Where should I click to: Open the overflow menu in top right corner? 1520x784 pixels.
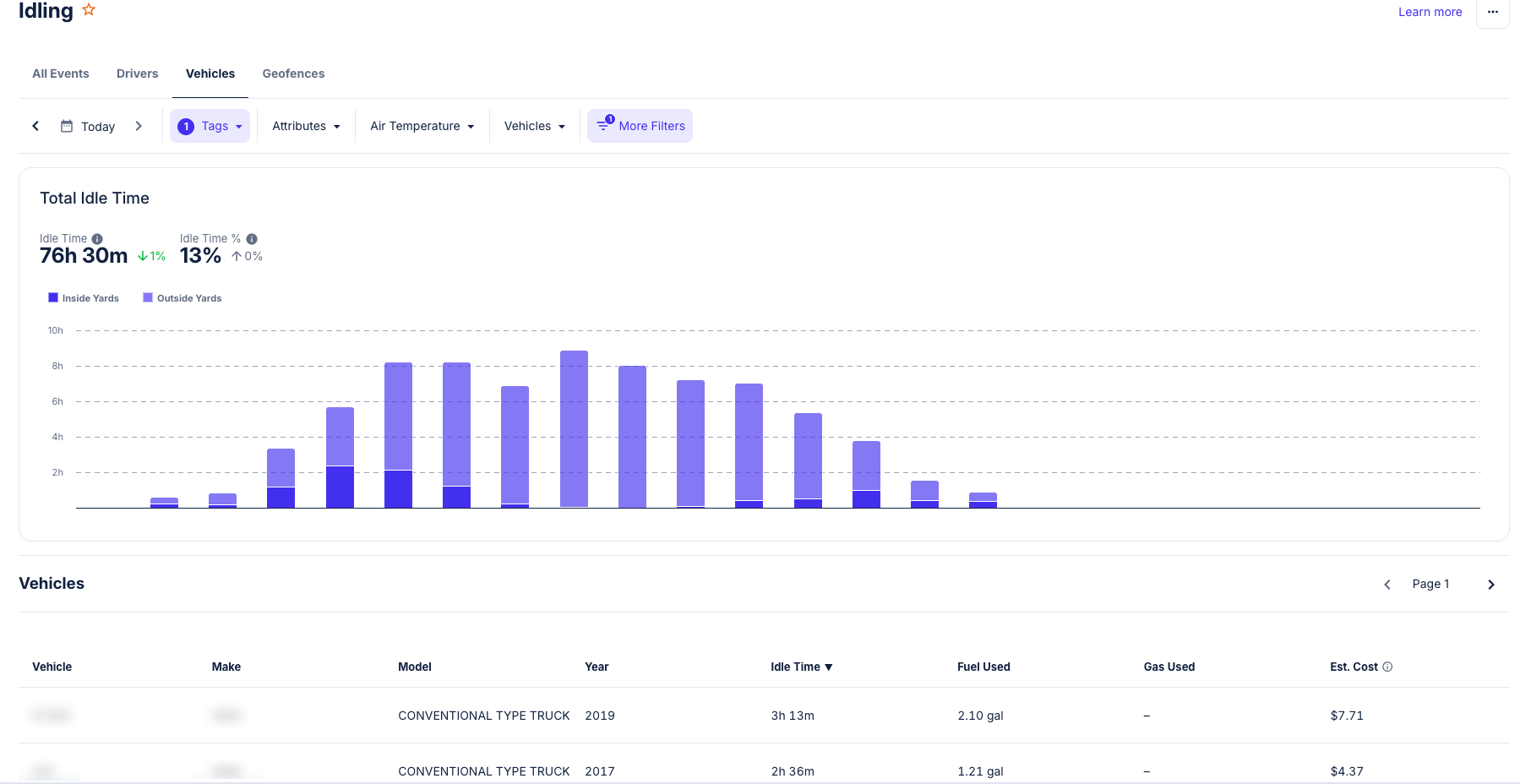pyautogui.click(x=1492, y=14)
